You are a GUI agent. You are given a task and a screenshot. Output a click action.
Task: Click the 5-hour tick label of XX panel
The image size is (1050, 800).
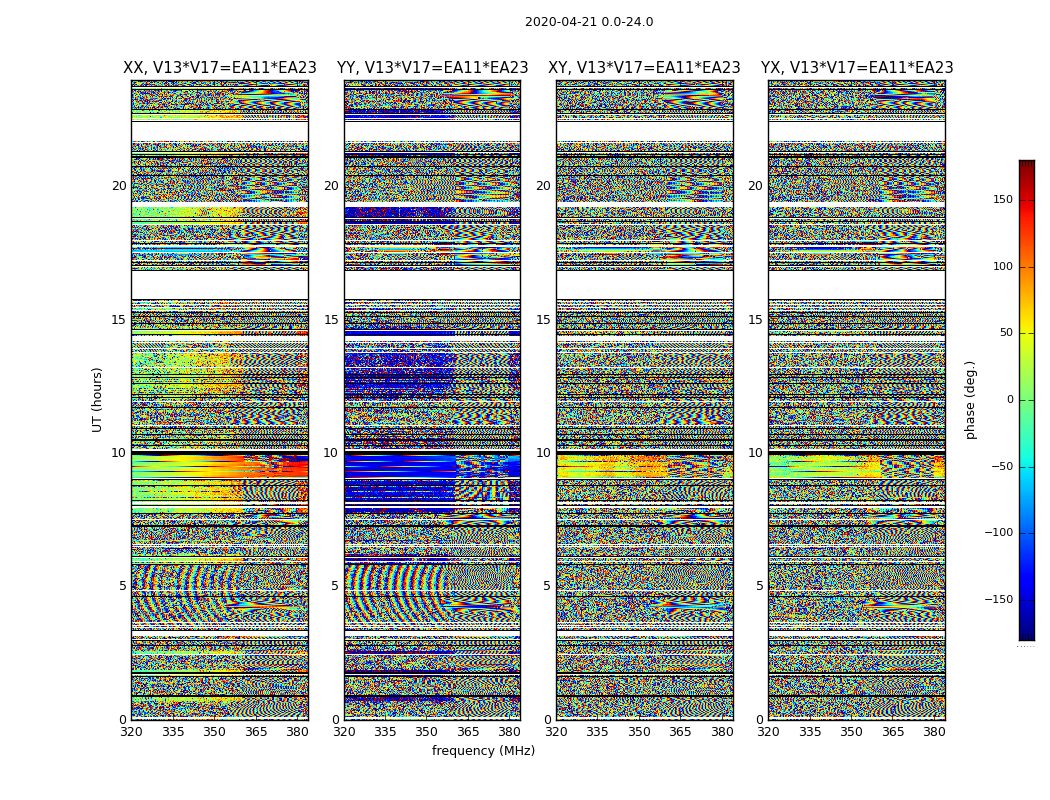click(123, 586)
